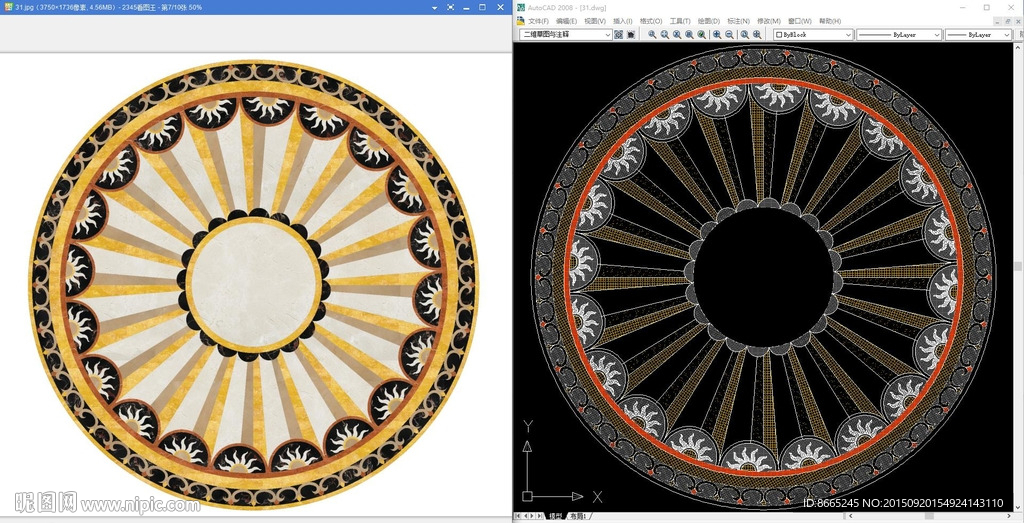This screenshot has width=1024, height=523.
Task: Expand the 二维草图与注释 workspace dropdown
Action: pyautogui.click(x=607, y=34)
